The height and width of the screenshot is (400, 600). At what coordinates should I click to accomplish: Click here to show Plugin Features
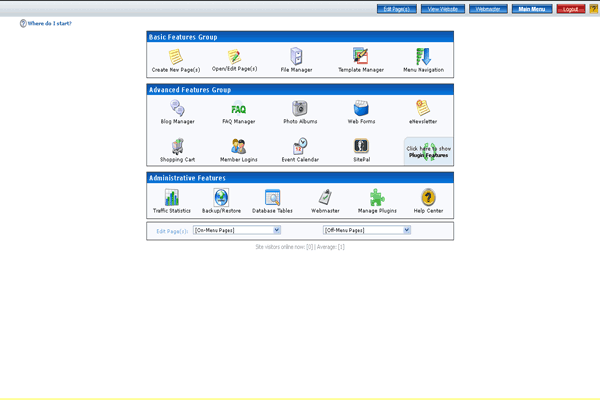tap(428, 152)
